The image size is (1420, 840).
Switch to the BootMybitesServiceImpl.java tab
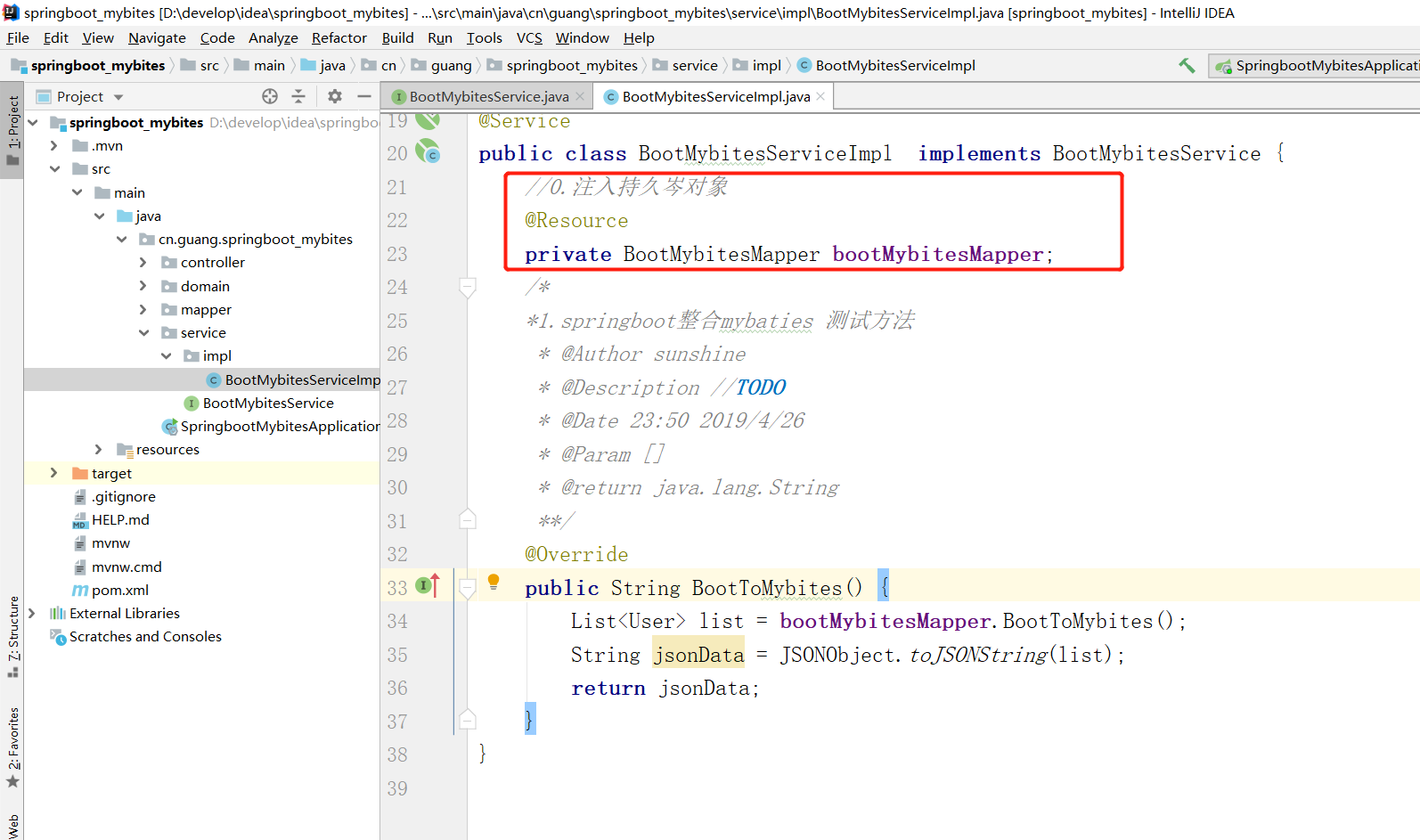click(x=714, y=96)
